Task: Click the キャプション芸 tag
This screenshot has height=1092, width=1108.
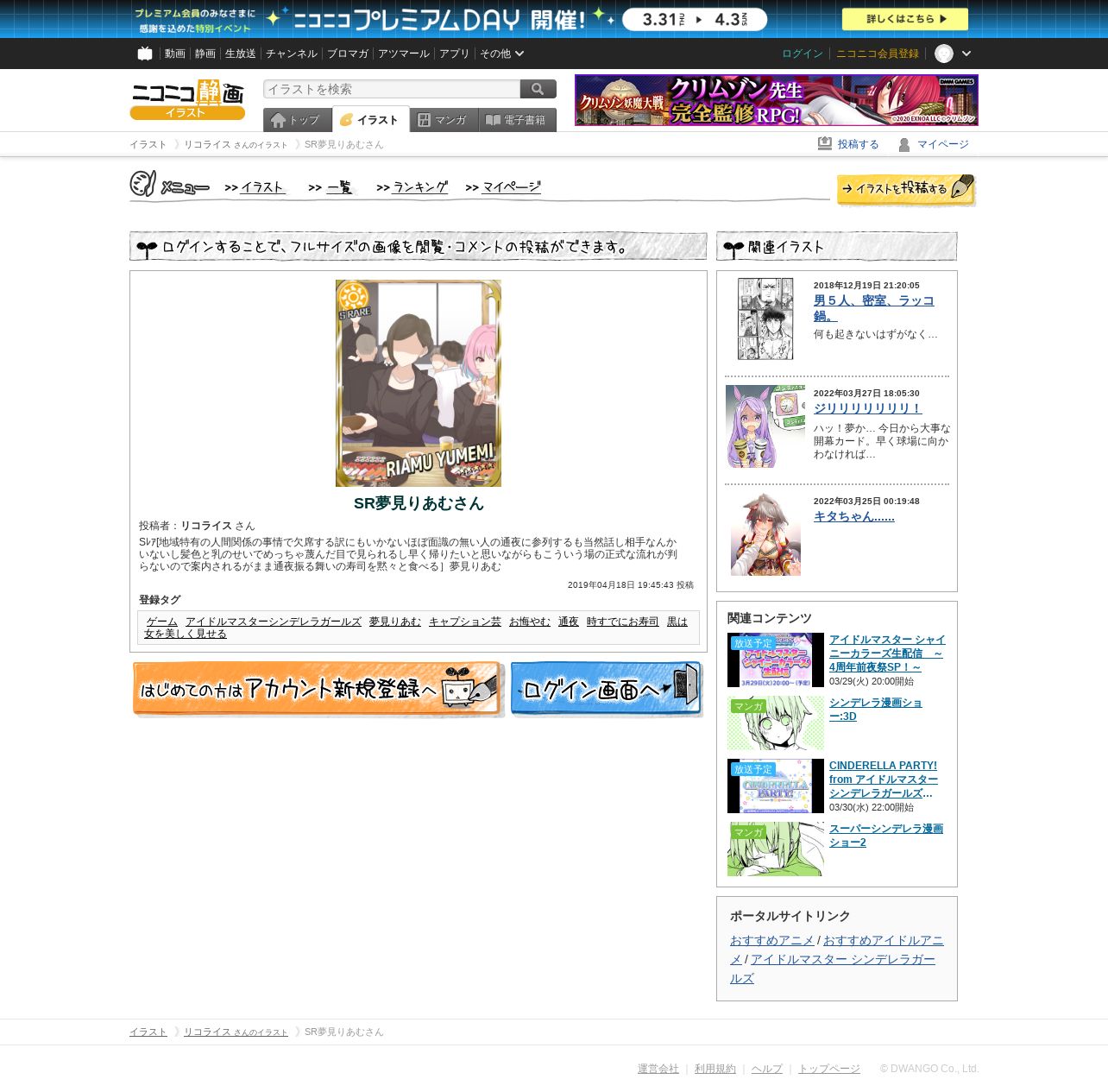Action: [x=465, y=622]
